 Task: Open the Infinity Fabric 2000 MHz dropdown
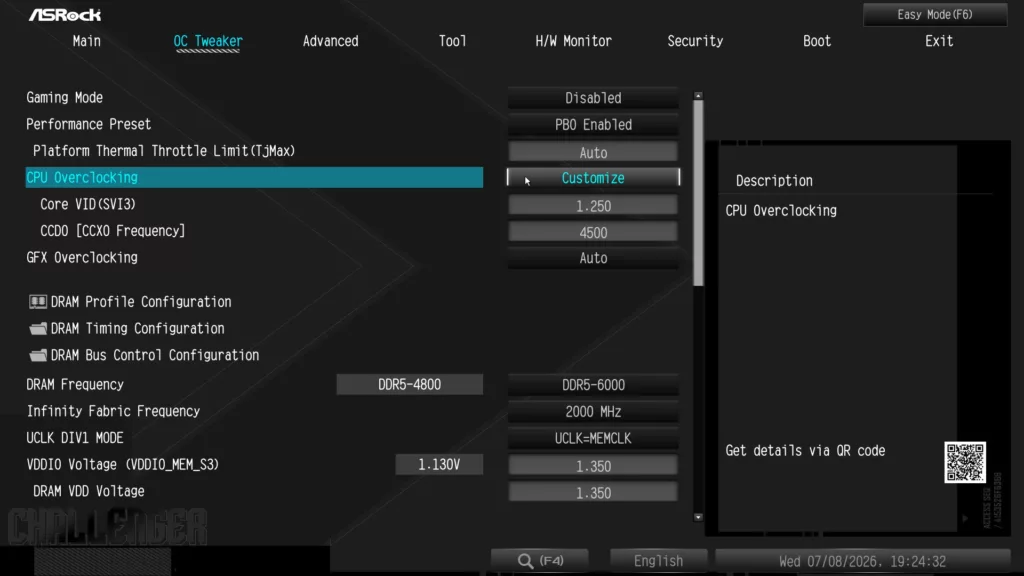tap(593, 411)
